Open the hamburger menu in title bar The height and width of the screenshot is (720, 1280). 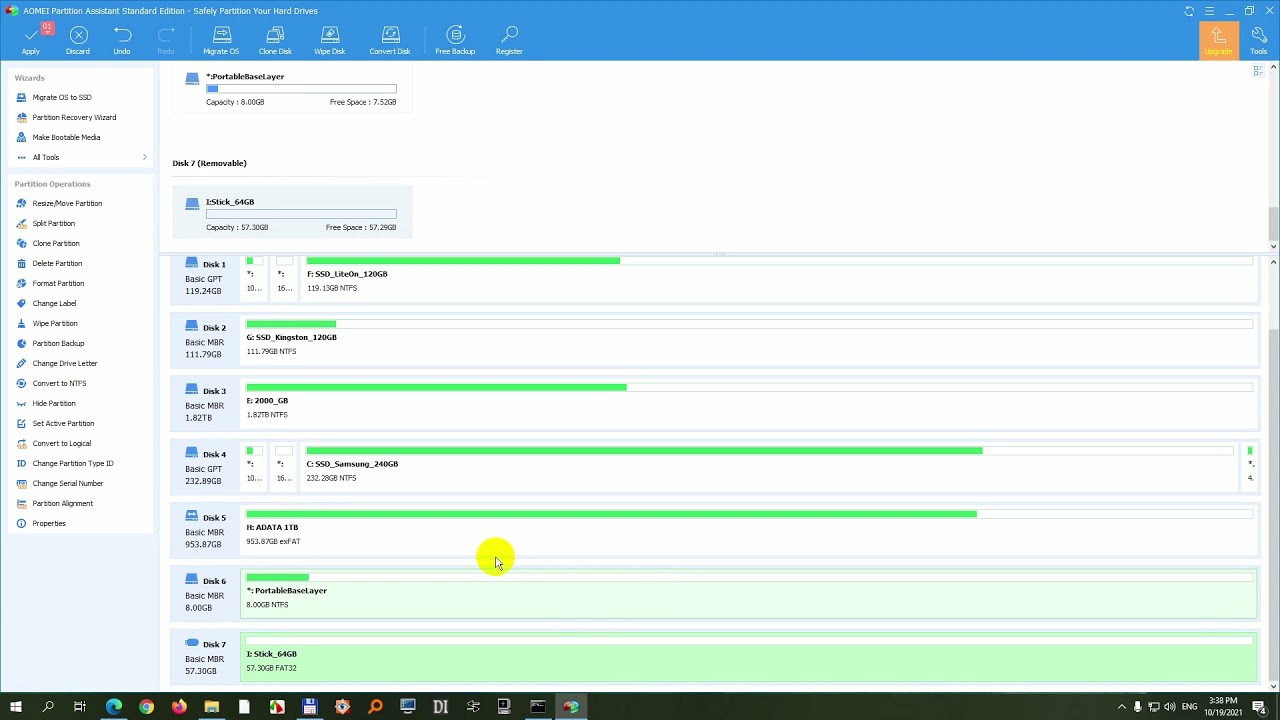[x=1209, y=11]
